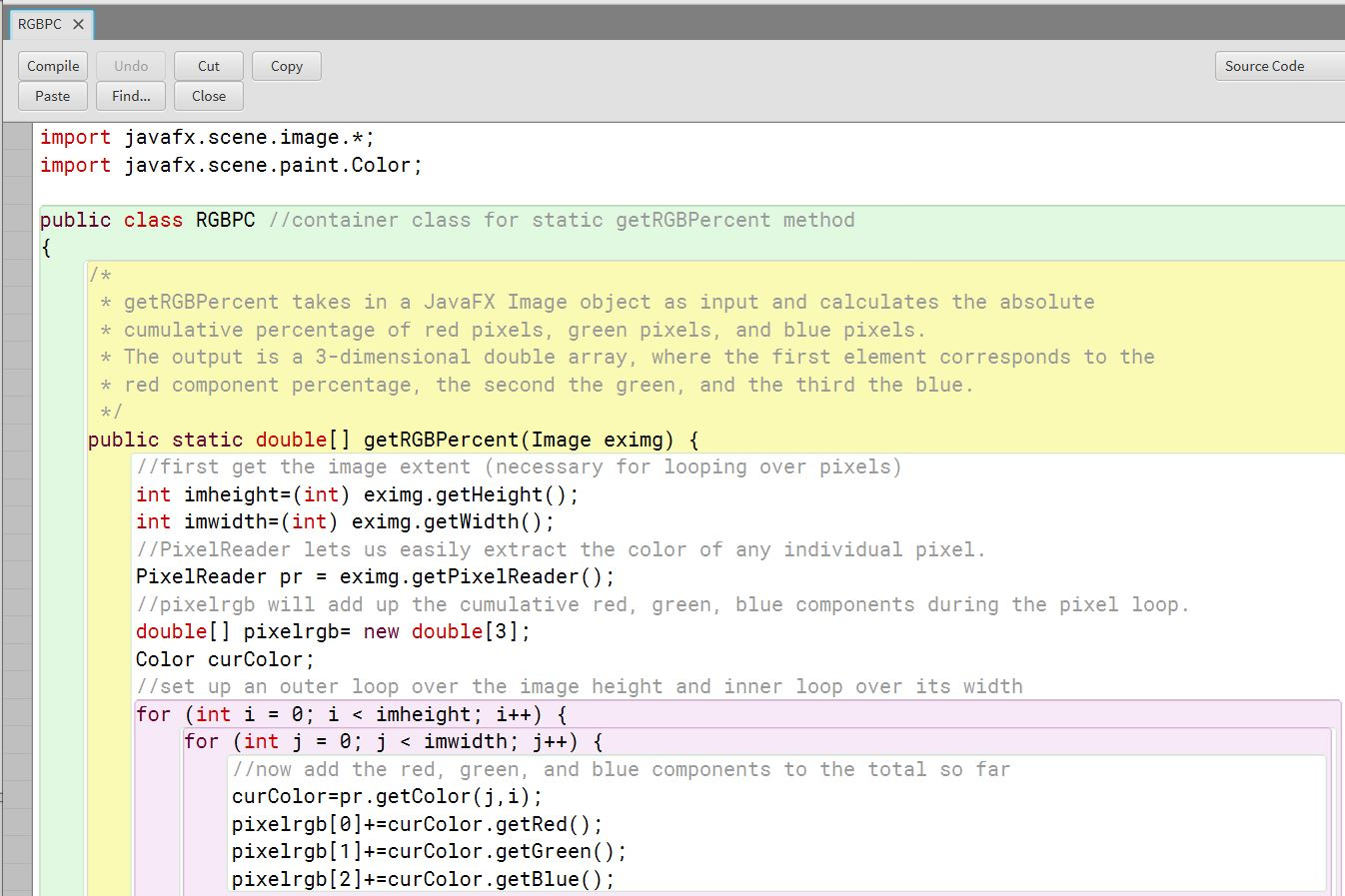Close the RGBPC tab with its X
1345x896 pixels.
[x=80, y=22]
